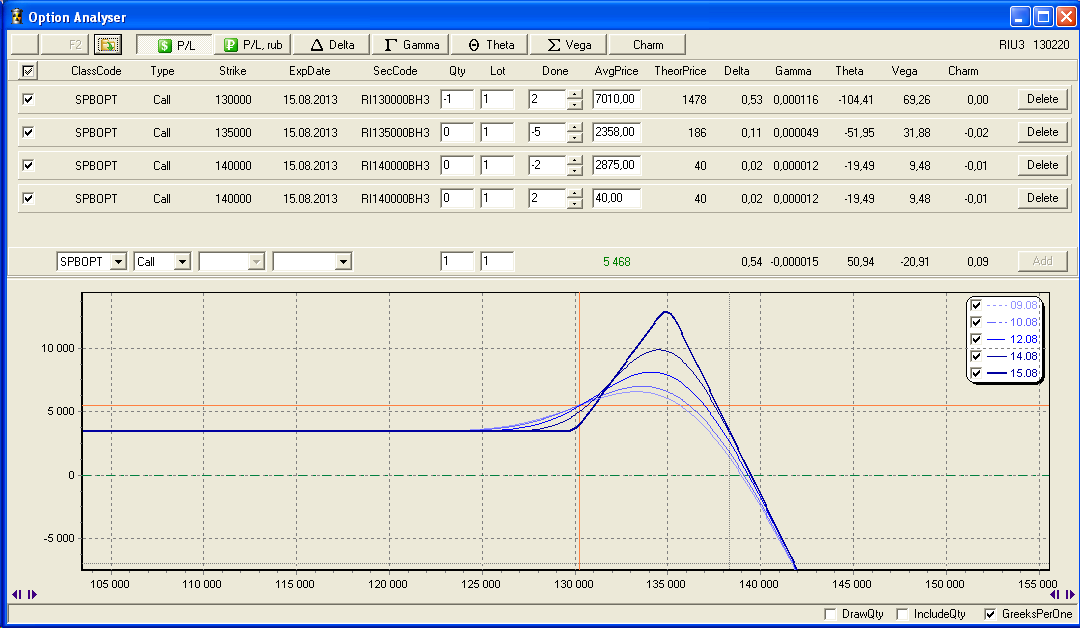Screen dimensions: 1080x628
Task: Uncheck the GreeksPerOne checkbox
Action: tap(991, 613)
